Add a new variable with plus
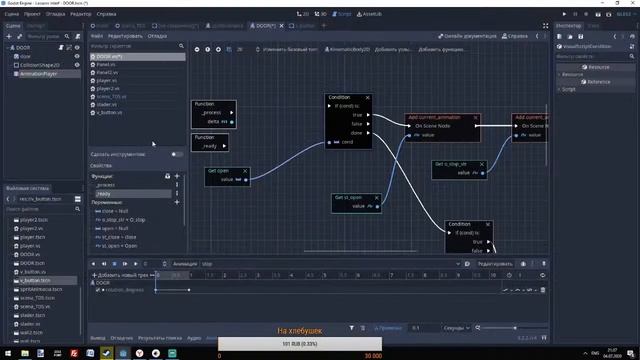This screenshot has width=640, height=360. point(177,202)
